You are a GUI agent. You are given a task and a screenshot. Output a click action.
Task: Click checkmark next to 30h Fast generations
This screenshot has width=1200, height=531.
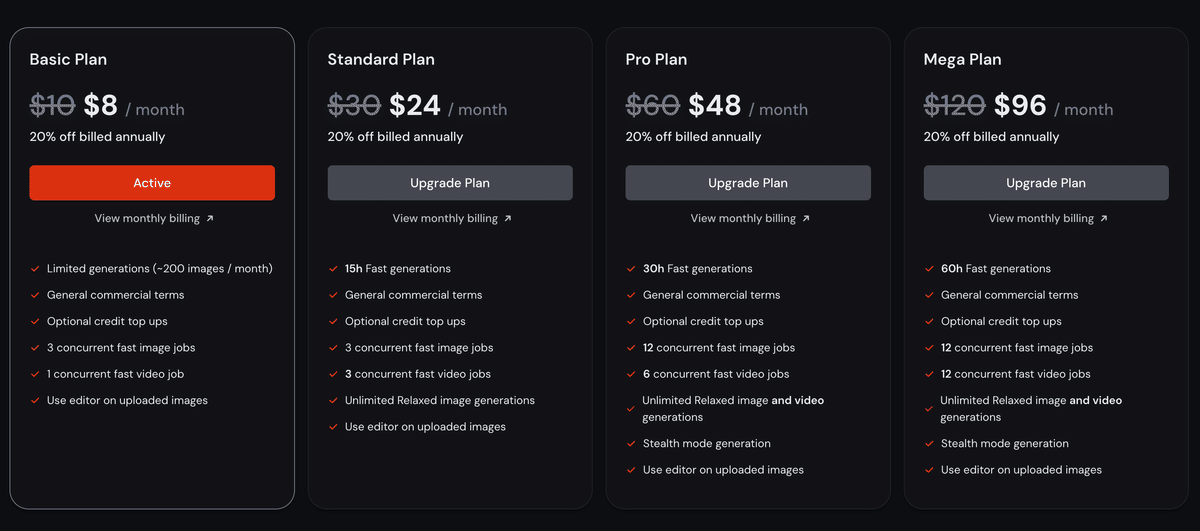[x=631, y=269]
